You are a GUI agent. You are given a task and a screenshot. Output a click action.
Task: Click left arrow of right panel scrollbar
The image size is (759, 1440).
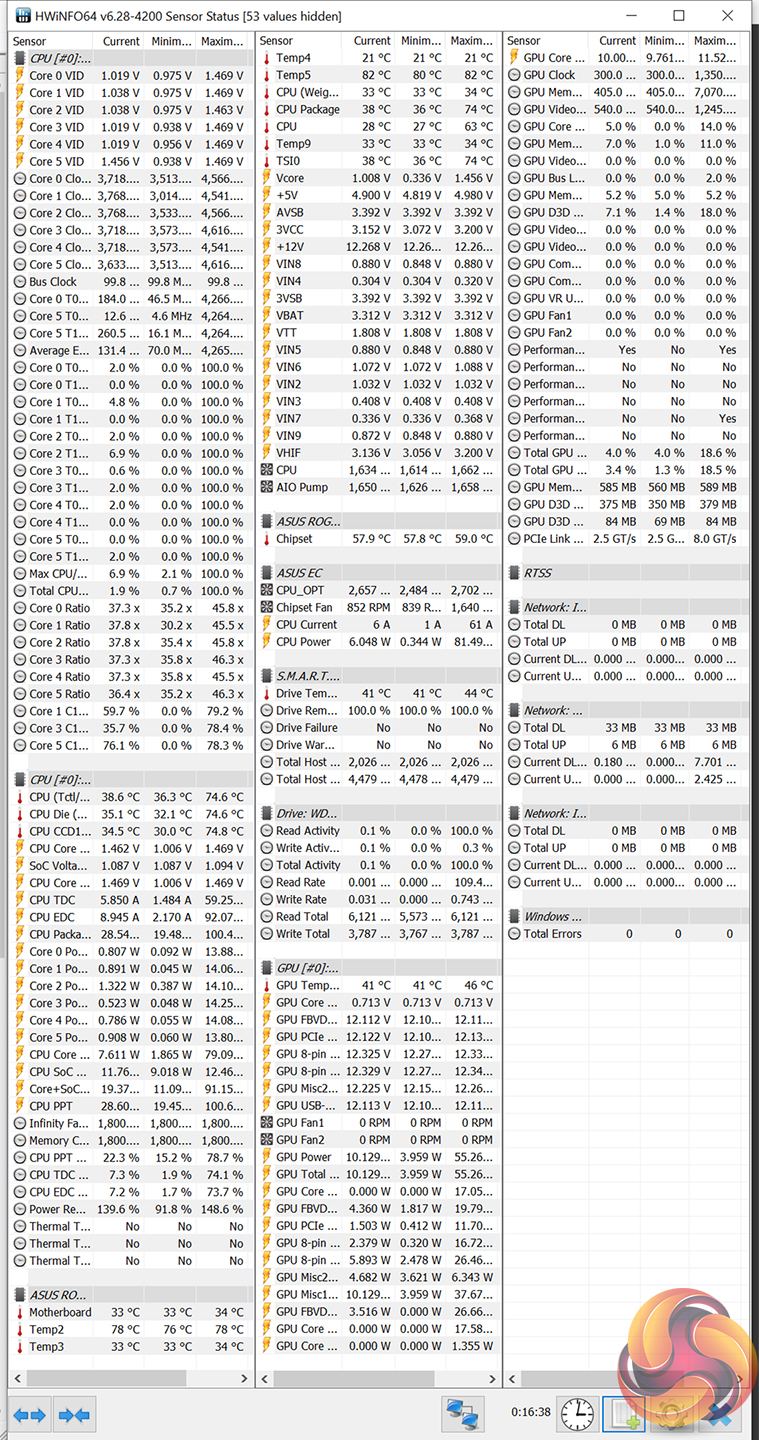click(512, 1378)
